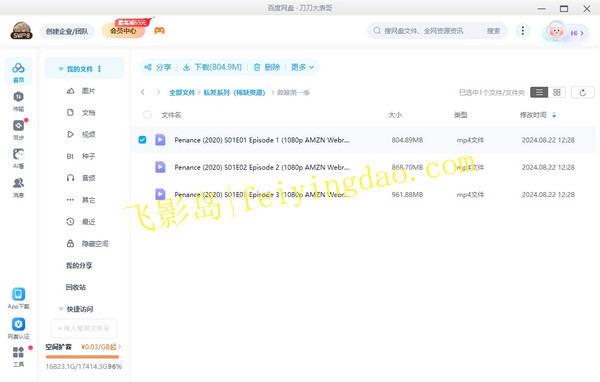Click the video file icon for S01E02

coord(160,167)
